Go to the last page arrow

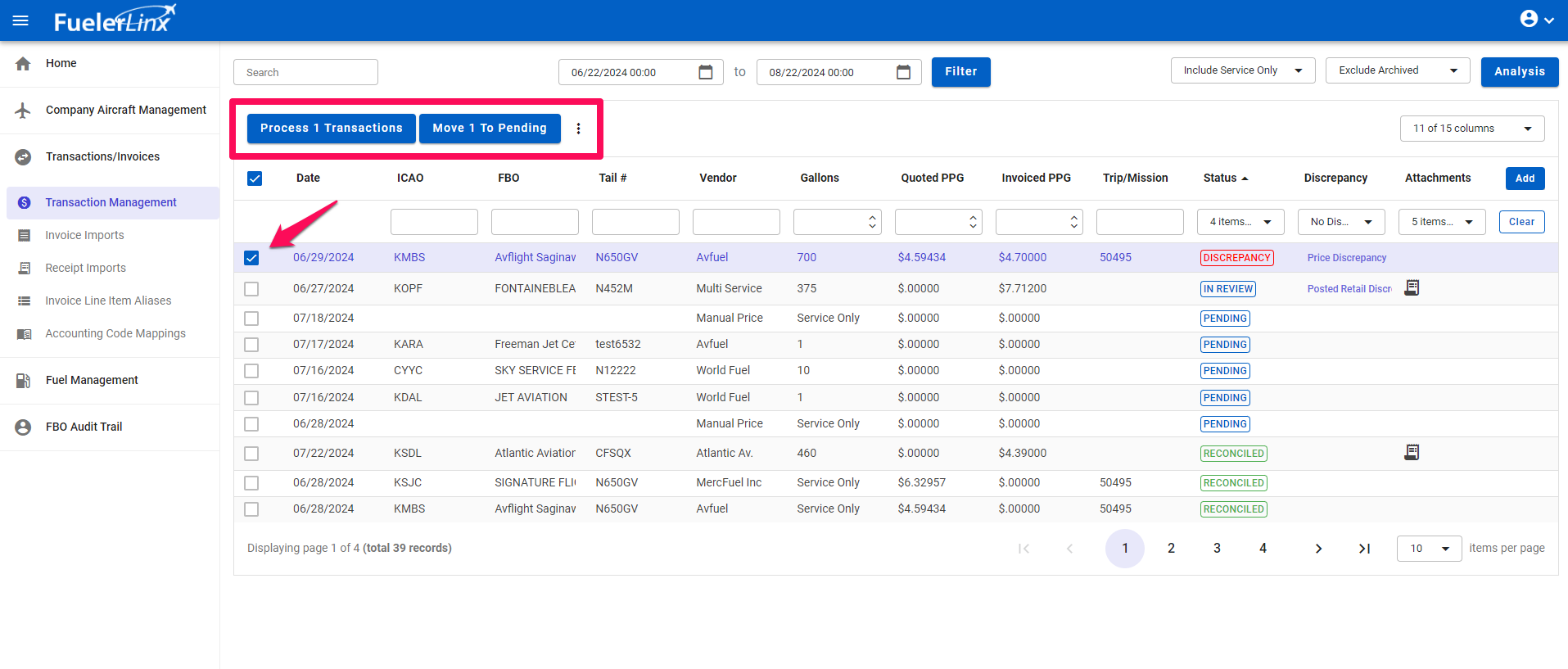click(x=1364, y=549)
